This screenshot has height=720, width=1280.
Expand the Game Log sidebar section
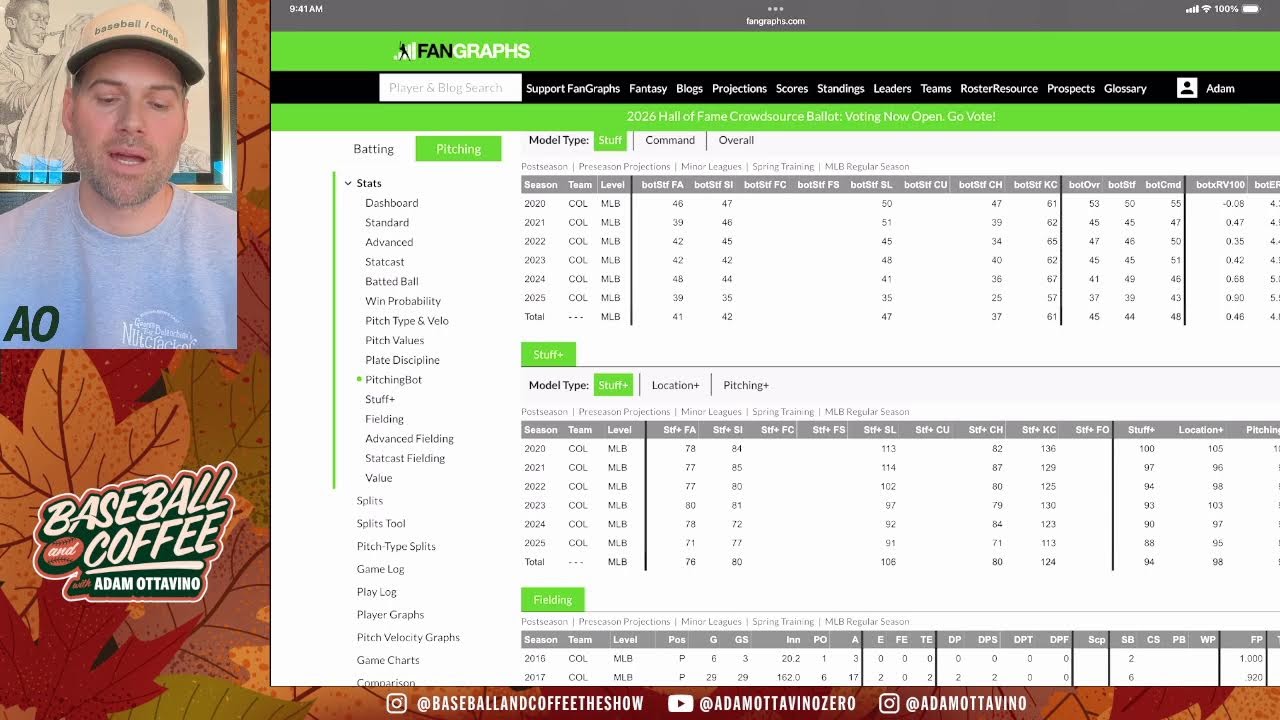[380, 569]
